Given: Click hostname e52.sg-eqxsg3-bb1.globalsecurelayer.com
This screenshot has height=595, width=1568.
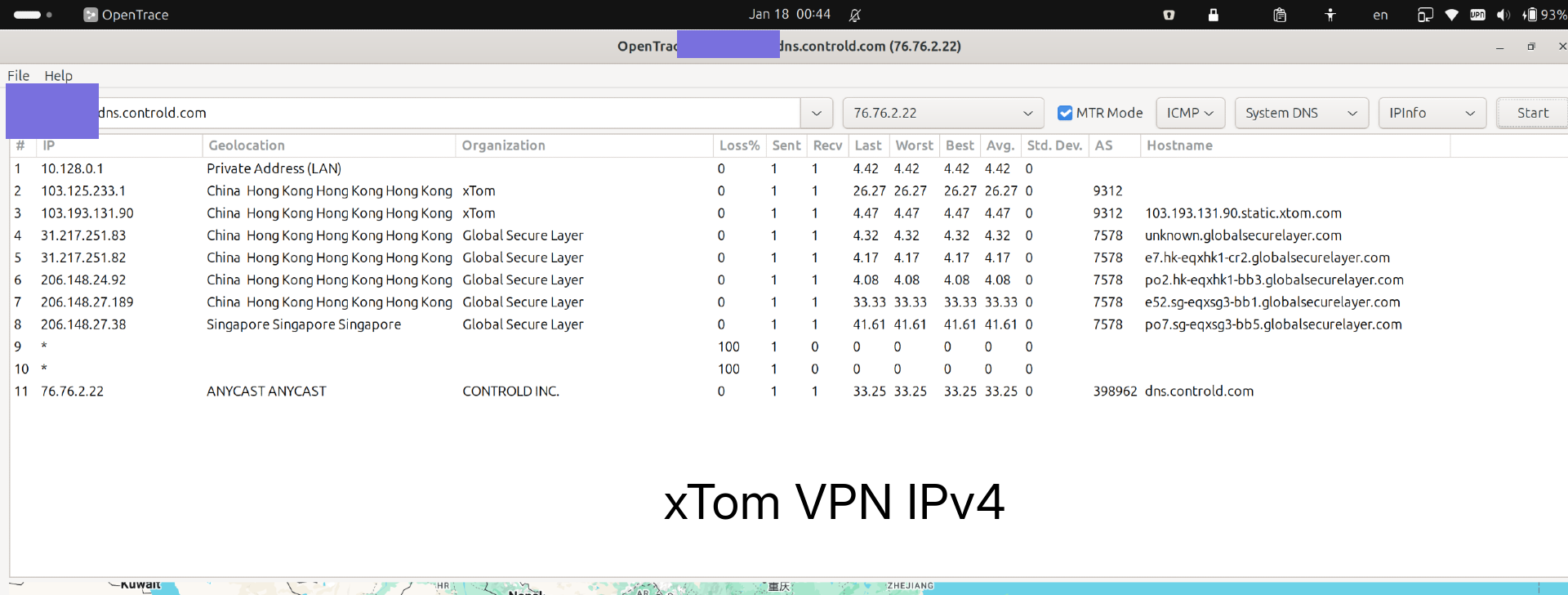Looking at the screenshot, I should pyautogui.click(x=1272, y=302).
